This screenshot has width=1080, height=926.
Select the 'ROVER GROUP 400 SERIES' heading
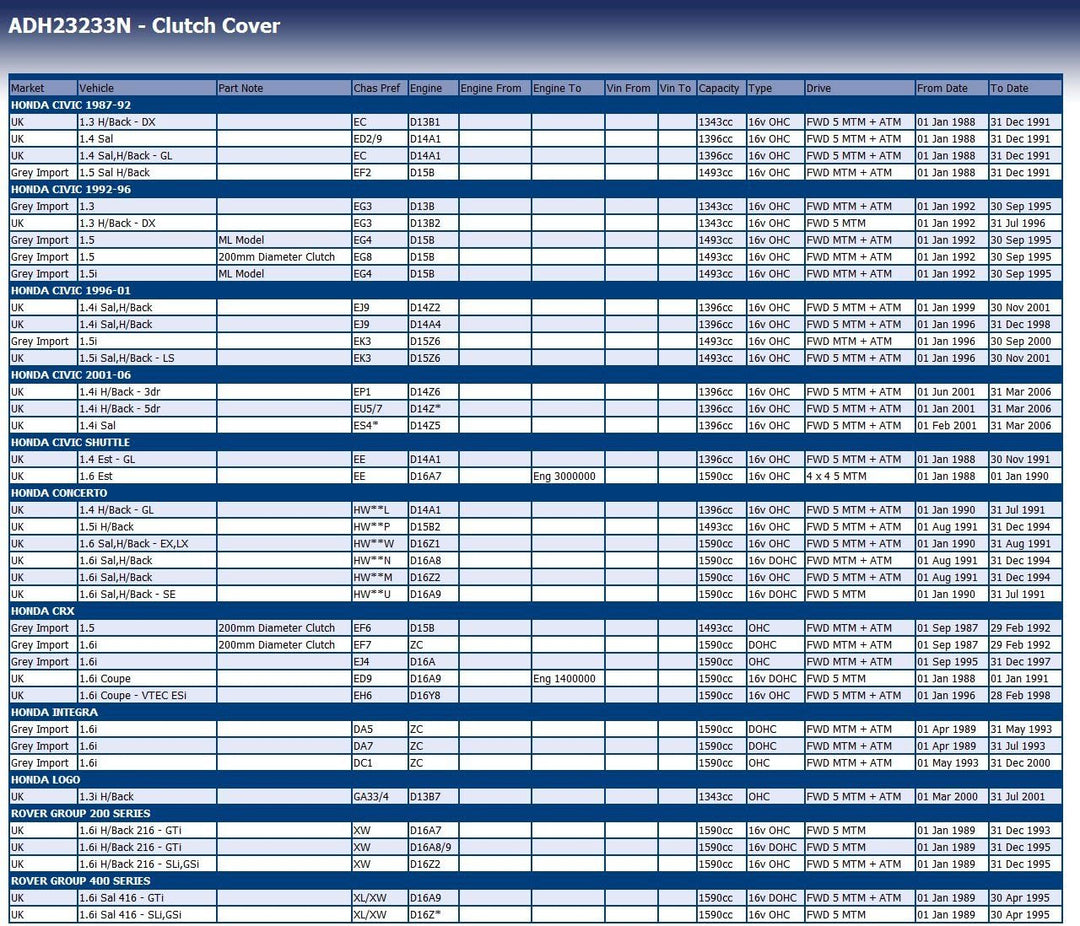coord(81,881)
